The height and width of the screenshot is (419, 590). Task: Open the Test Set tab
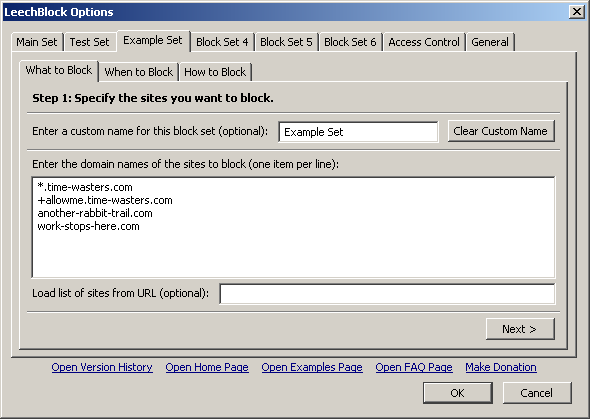coord(89,42)
